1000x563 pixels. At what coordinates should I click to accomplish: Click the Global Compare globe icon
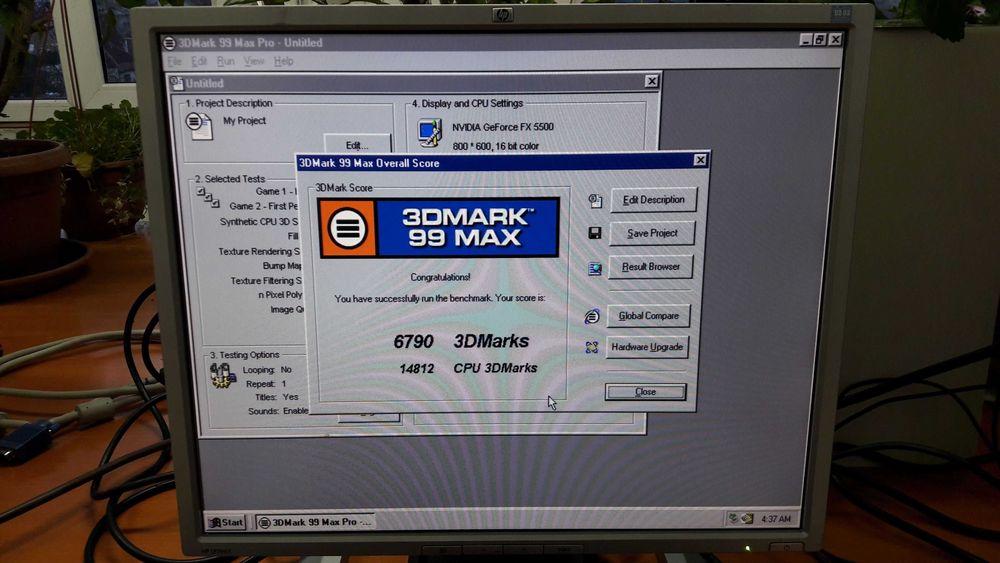click(x=592, y=316)
